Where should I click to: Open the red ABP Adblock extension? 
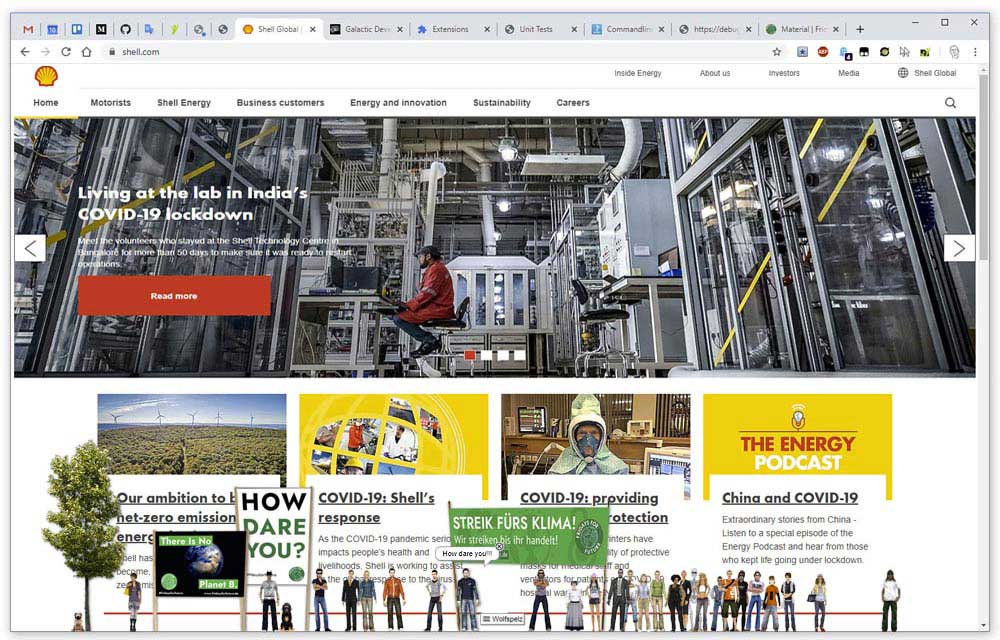click(823, 52)
